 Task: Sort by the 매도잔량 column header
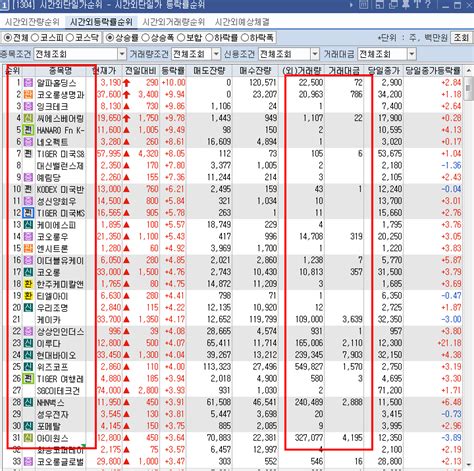click(209, 71)
